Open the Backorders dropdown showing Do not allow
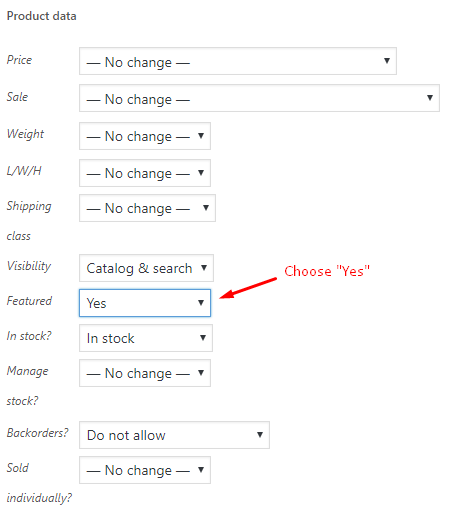 [x=174, y=435]
